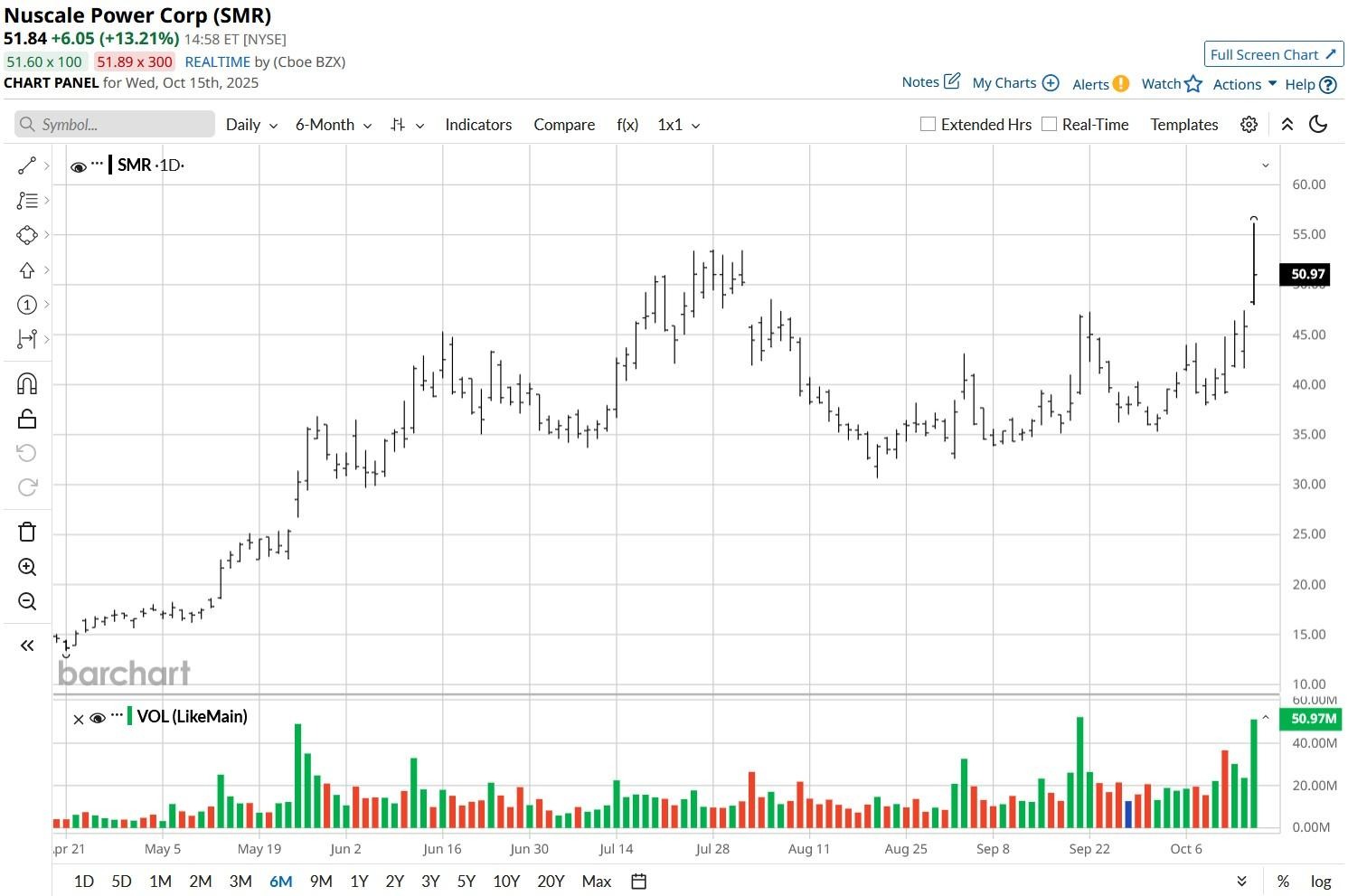Select the 5Y time range

click(466, 882)
